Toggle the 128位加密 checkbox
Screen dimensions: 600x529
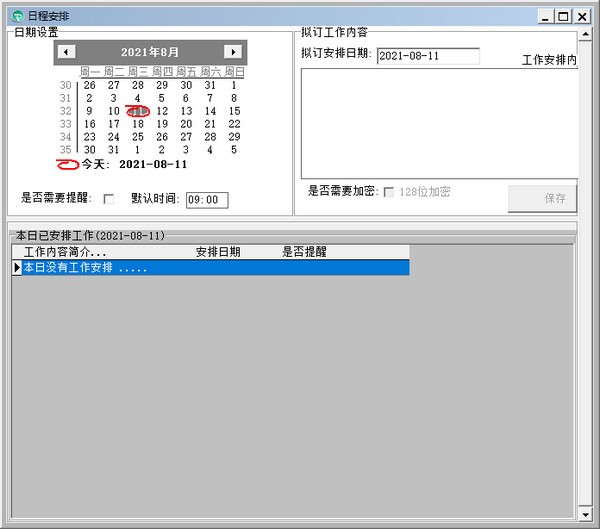[x=388, y=192]
